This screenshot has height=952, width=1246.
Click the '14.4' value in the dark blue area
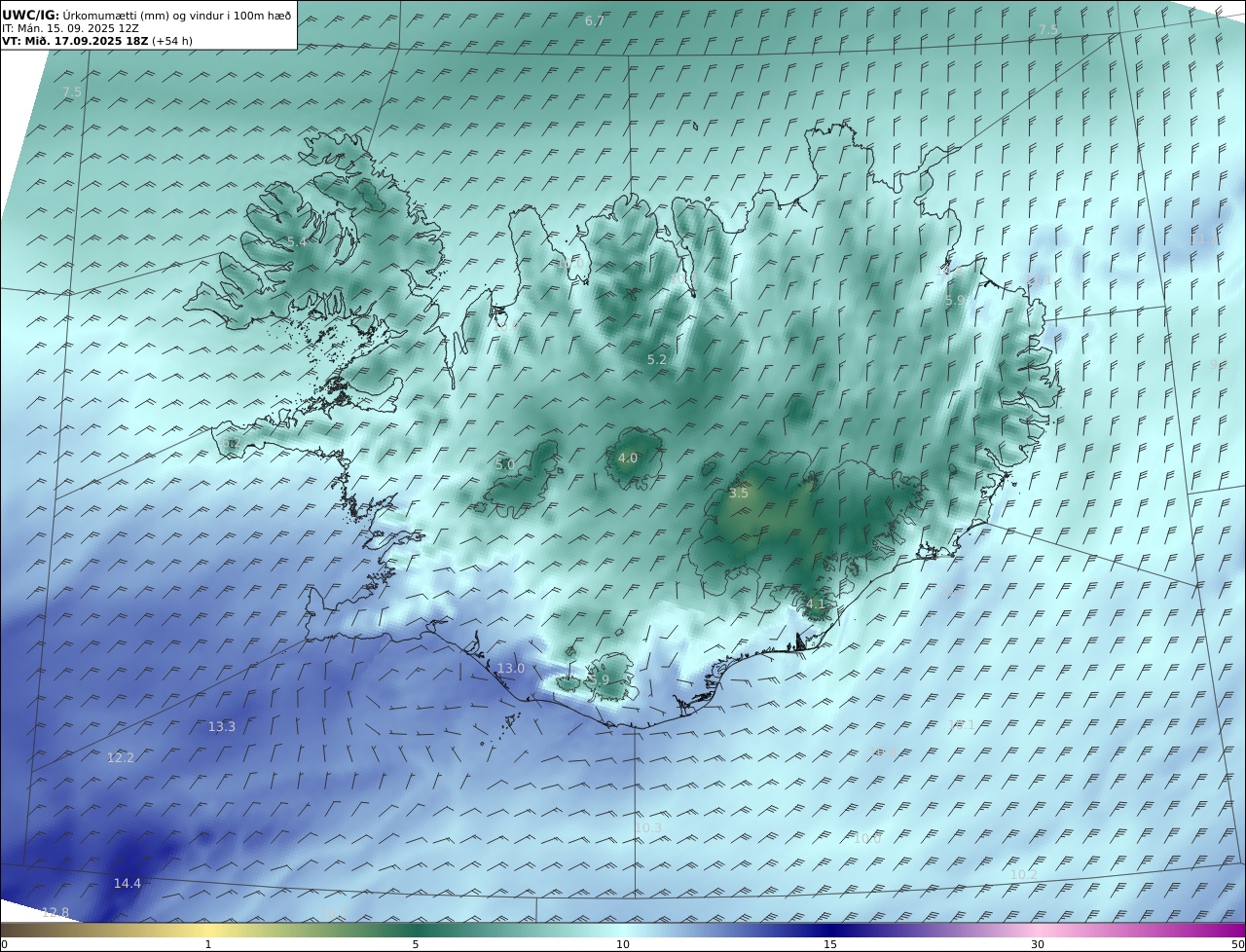pyautogui.click(x=128, y=884)
